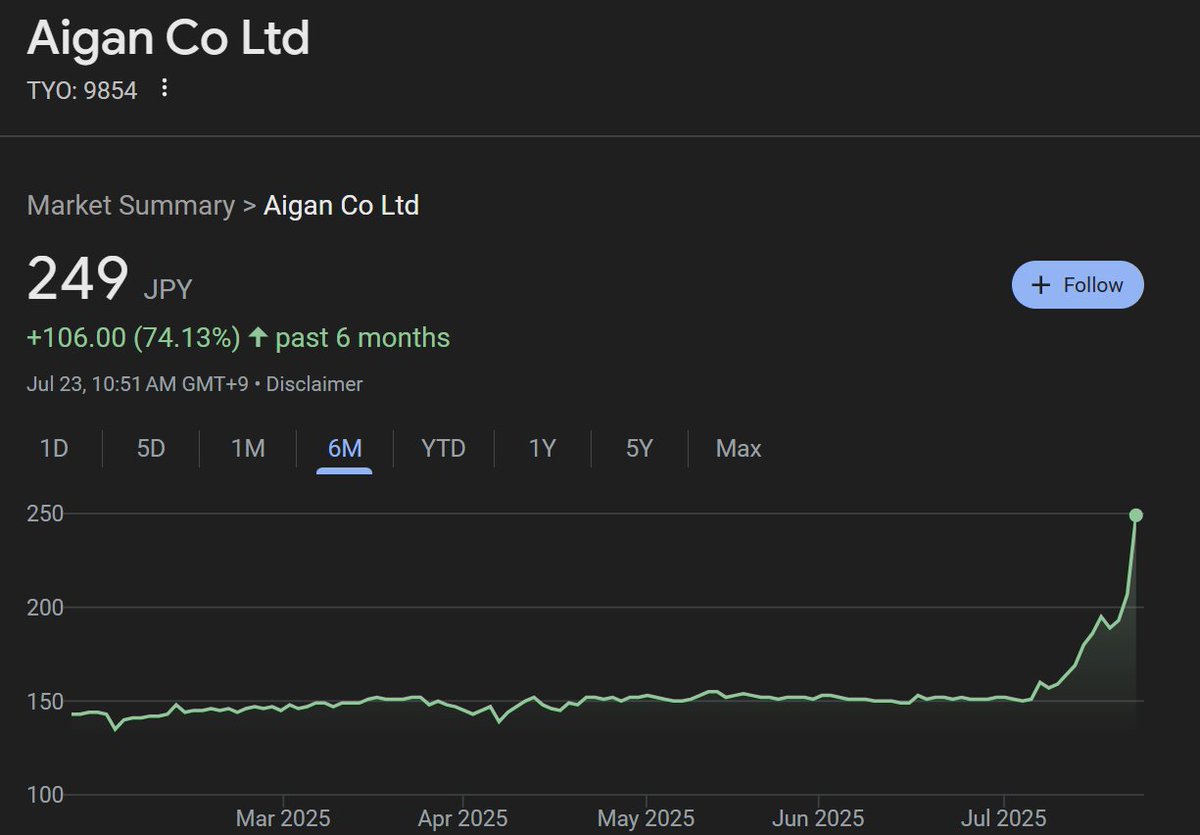
Task: Click the latest price point on the chart
Action: click(x=1136, y=515)
